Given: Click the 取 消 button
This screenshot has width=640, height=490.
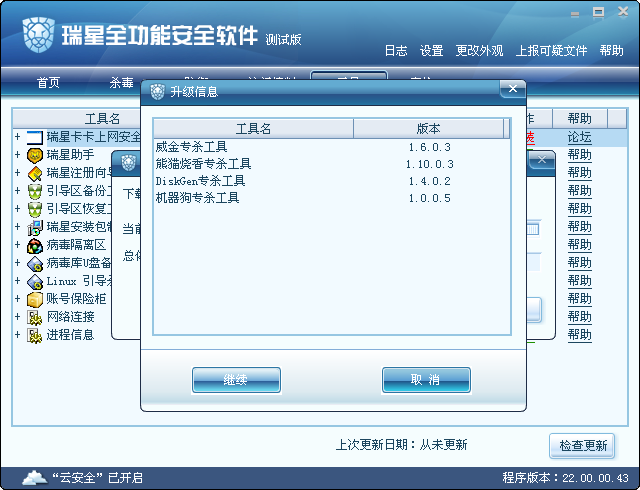Looking at the screenshot, I should tap(426, 380).
